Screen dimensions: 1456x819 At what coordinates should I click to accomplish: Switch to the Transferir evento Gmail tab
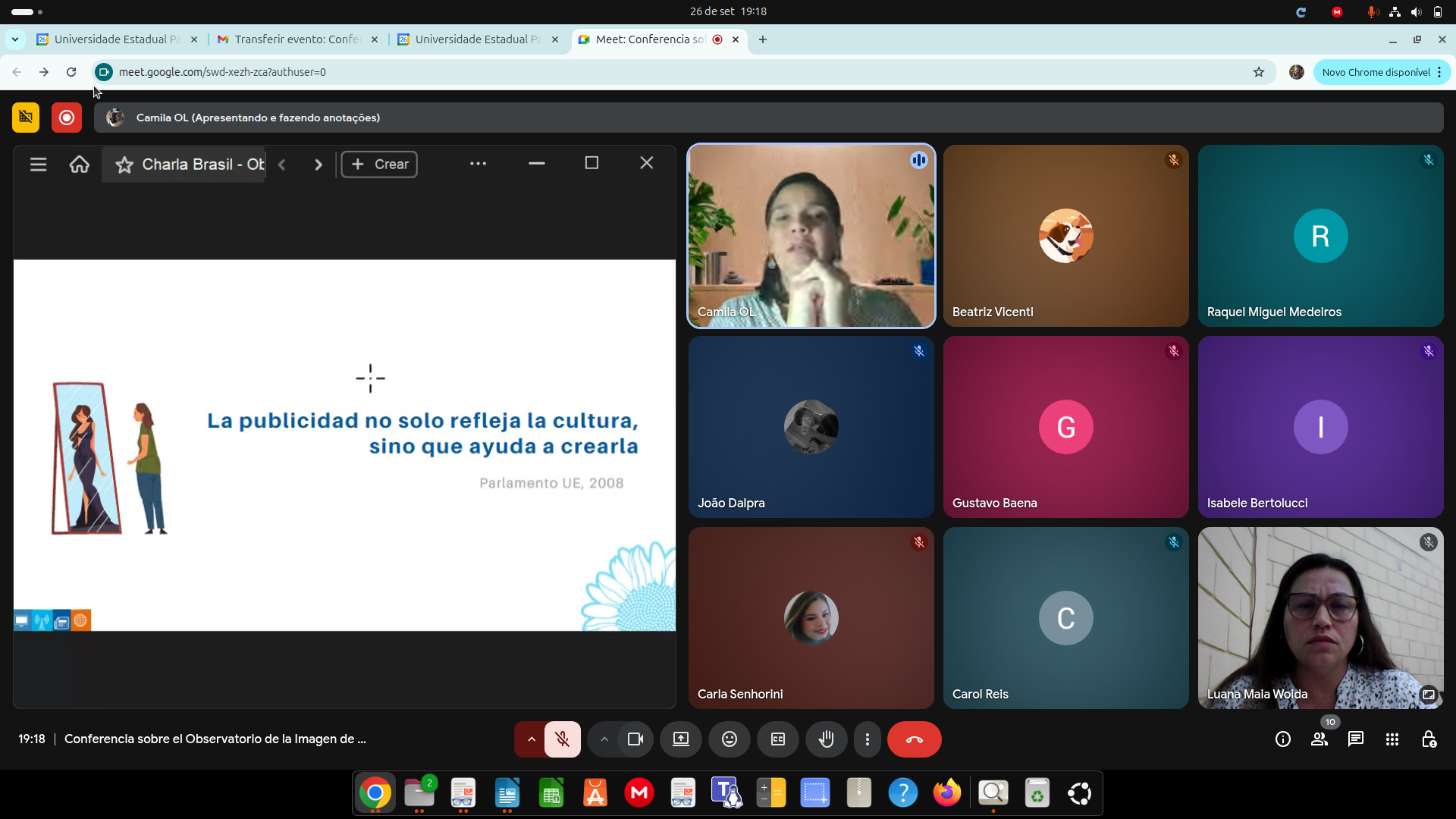pos(296,39)
